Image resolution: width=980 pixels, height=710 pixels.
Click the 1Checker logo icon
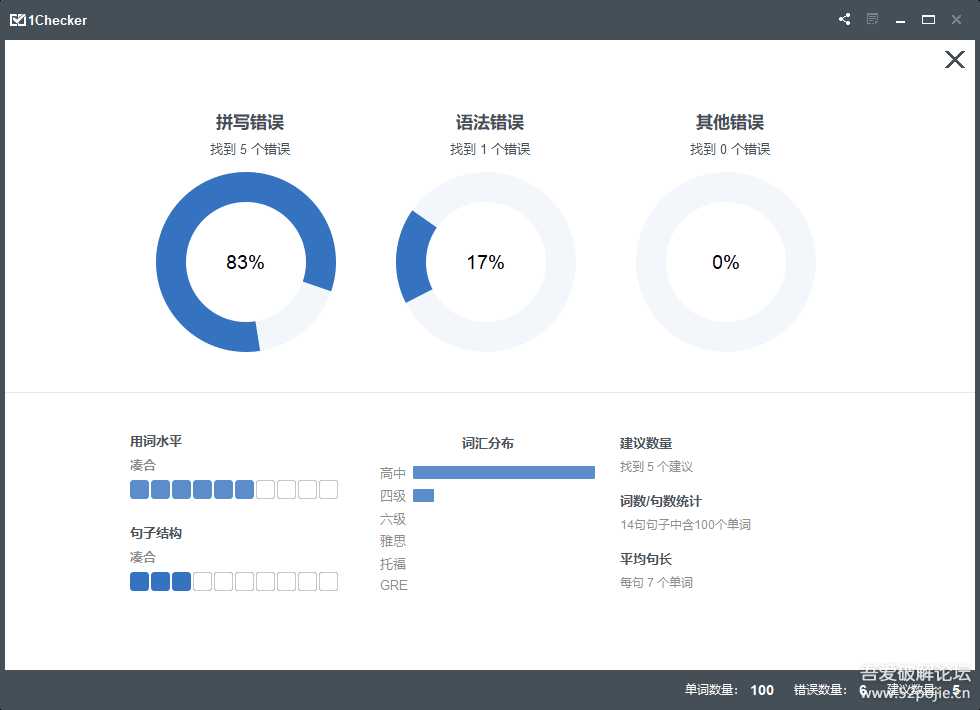[17, 19]
